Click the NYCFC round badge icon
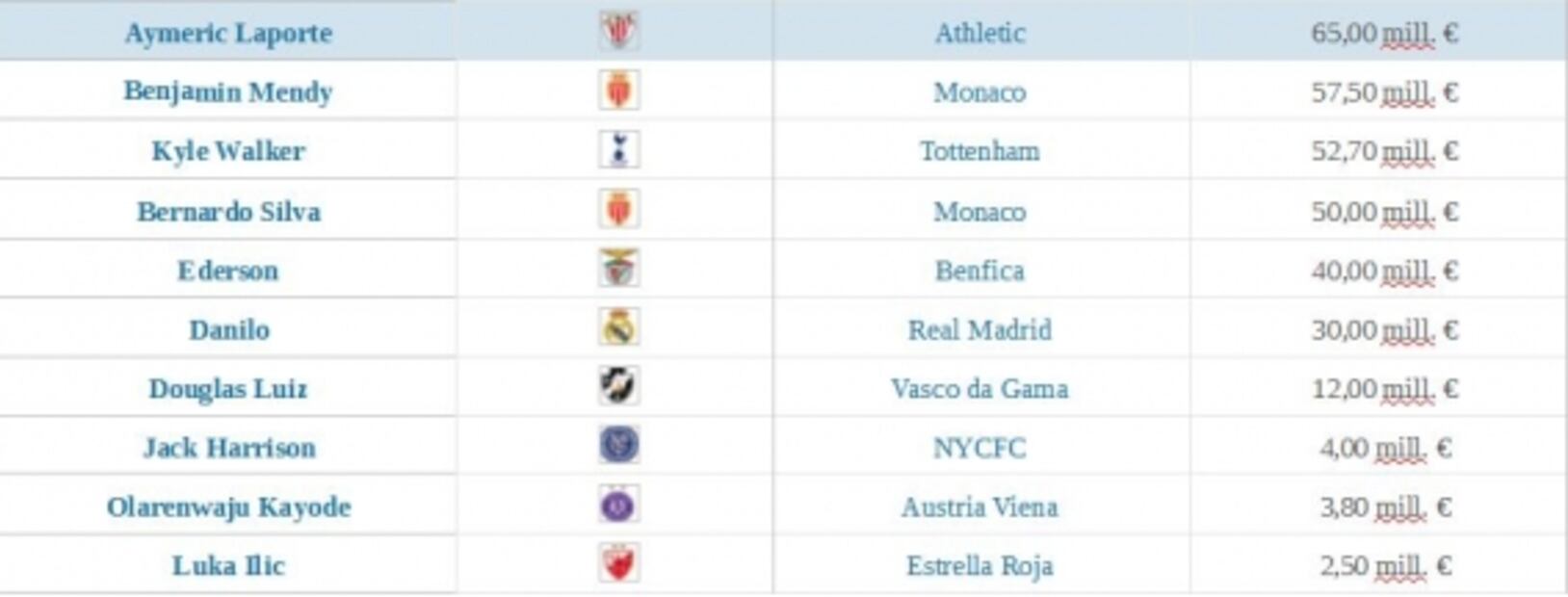This screenshot has width=1568, height=597. tap(618, 446)
